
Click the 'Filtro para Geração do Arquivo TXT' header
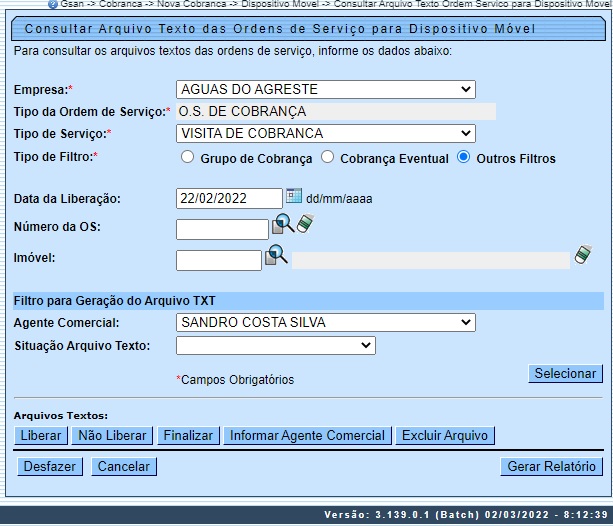308,301
